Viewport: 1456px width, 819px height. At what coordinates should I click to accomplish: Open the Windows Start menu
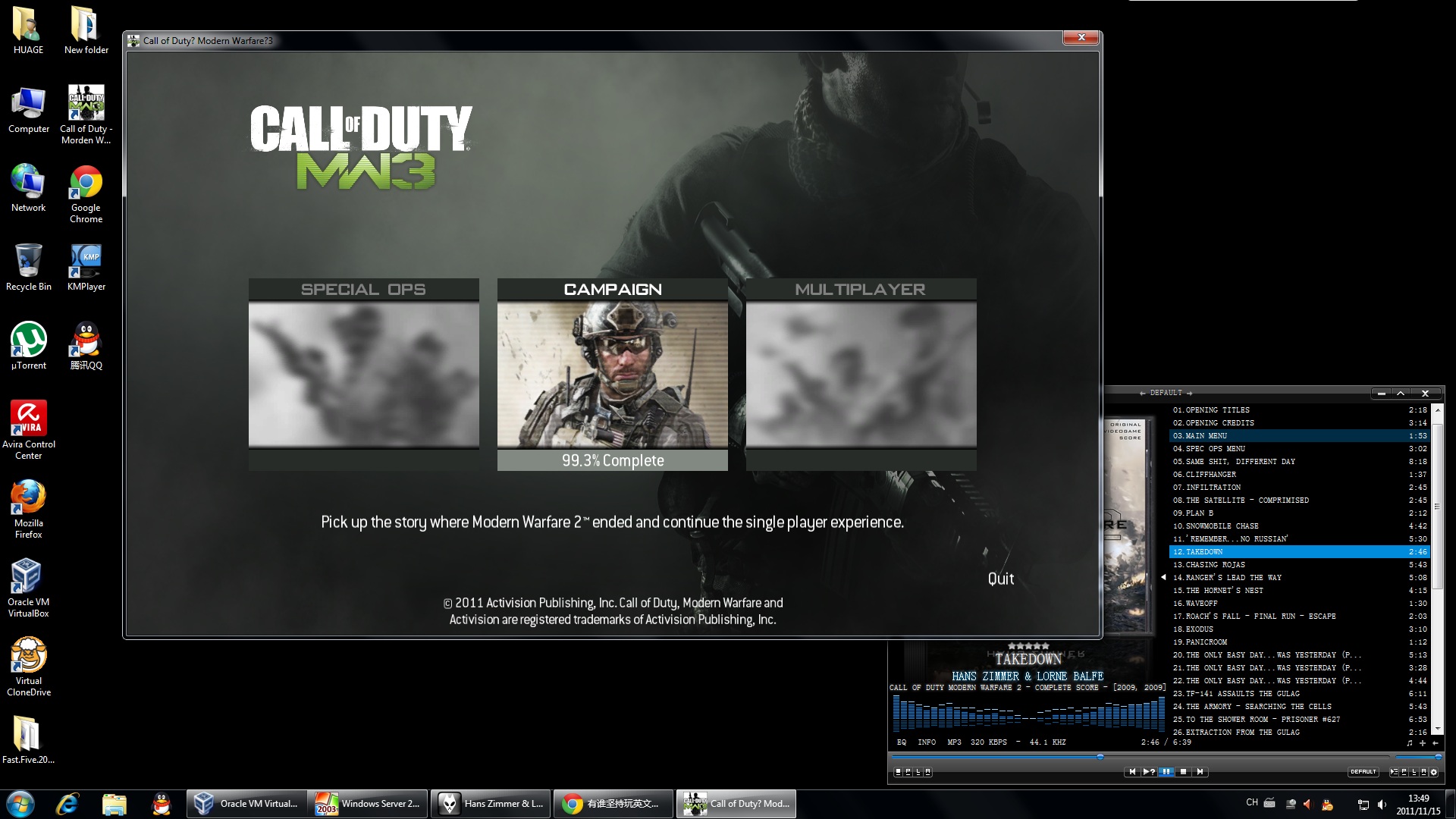tap(20, 804)
